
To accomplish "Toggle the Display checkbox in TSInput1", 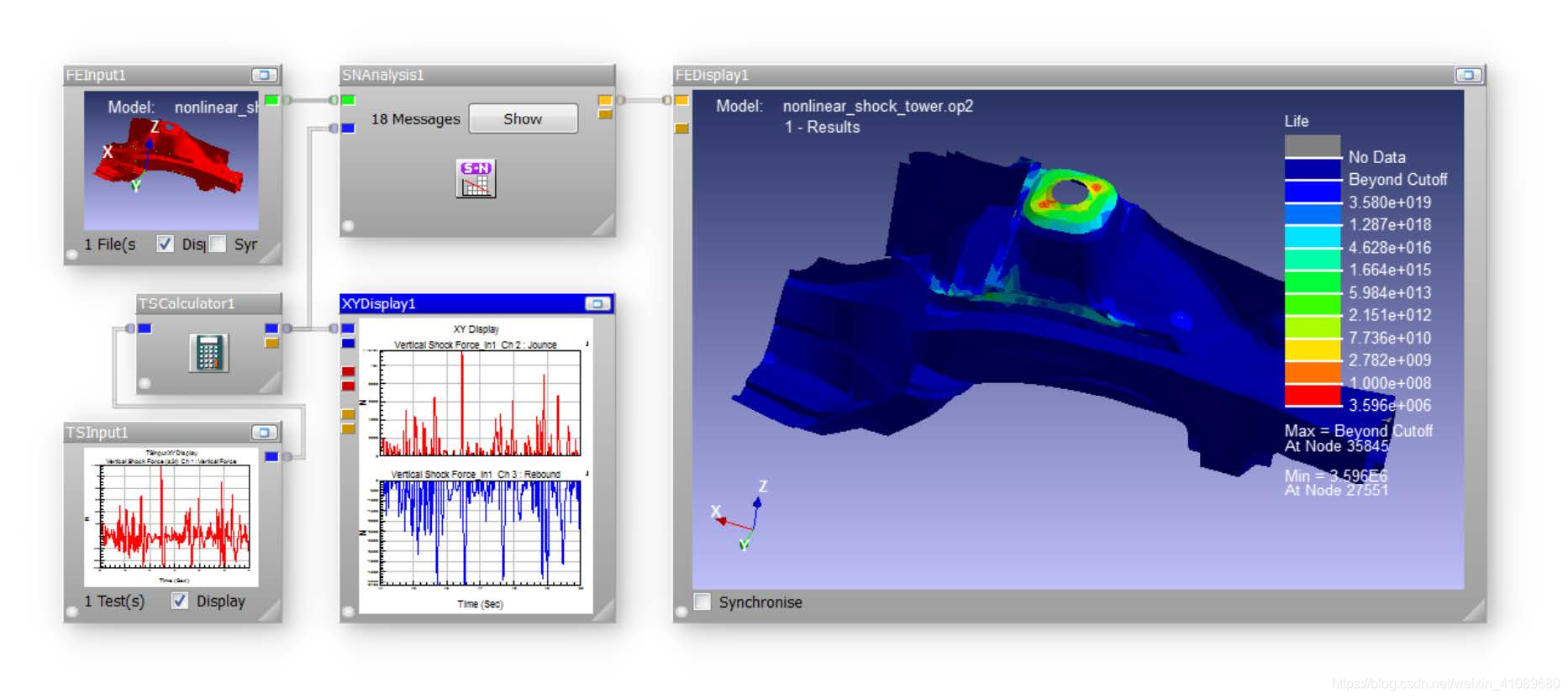I will [179, 601].
